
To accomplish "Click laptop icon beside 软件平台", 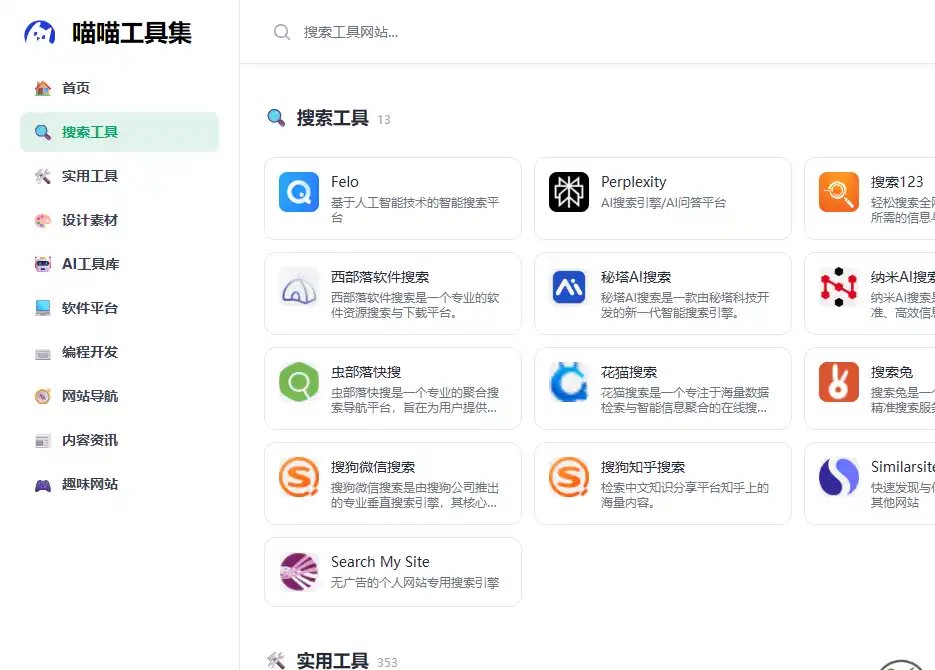I will pos(43,308).
